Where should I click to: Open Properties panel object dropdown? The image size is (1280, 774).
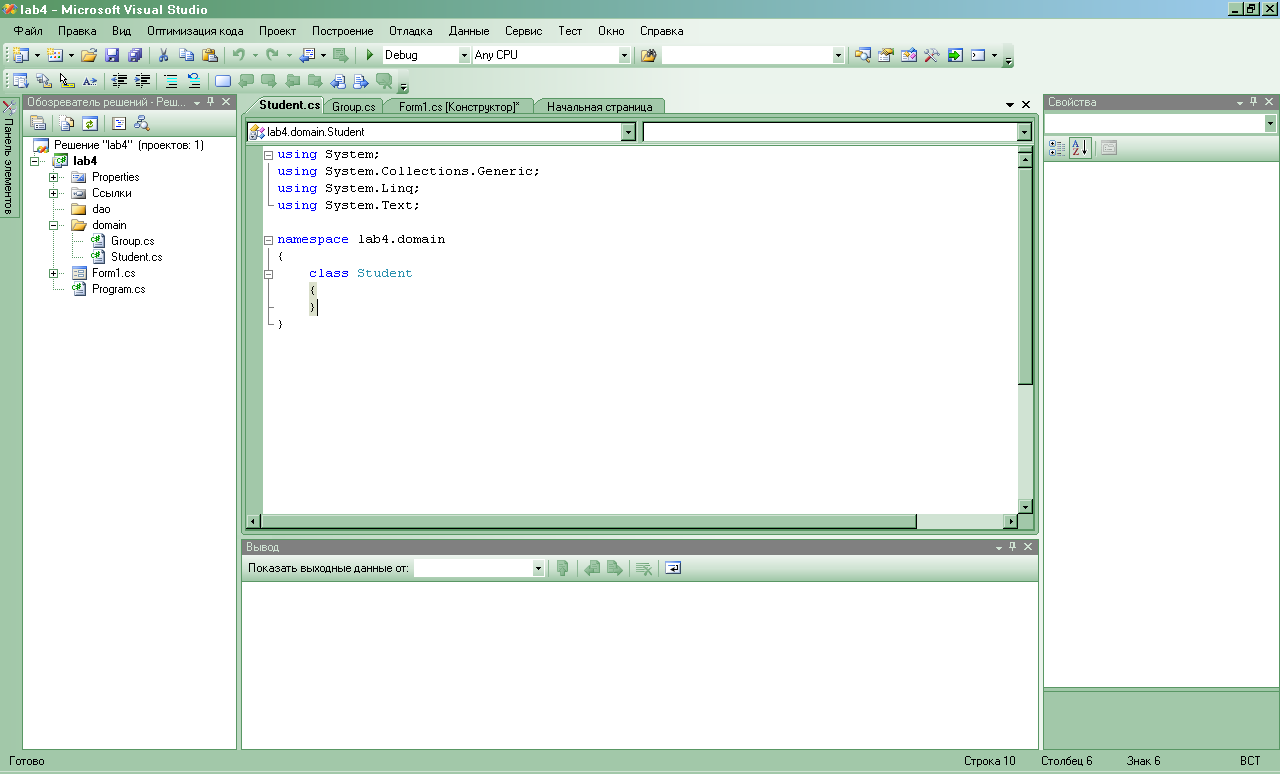tap(1270, 123)
